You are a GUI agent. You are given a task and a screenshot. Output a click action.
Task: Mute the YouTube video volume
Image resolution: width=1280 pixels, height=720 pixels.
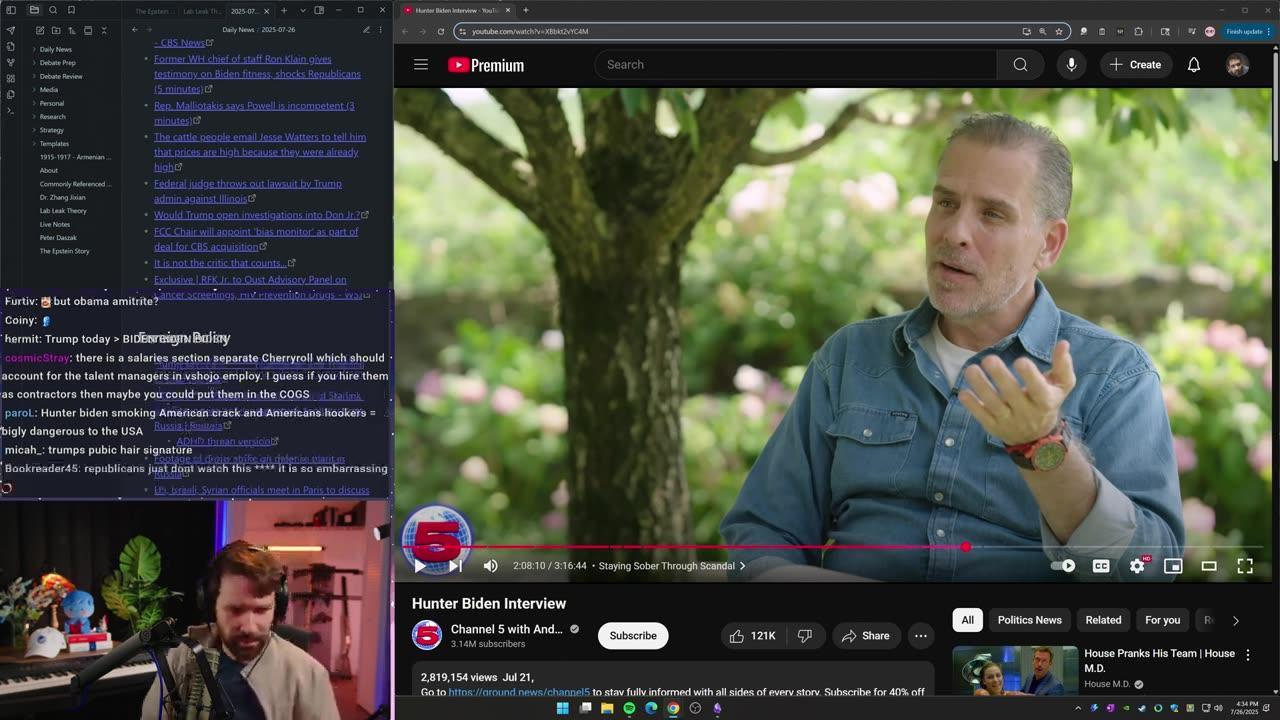tap(490, 566)
